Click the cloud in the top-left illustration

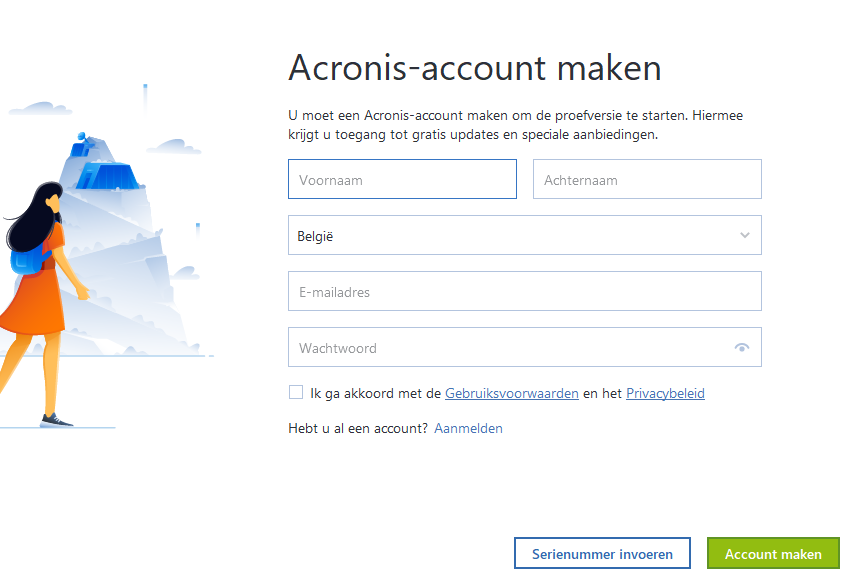[40, 107]
